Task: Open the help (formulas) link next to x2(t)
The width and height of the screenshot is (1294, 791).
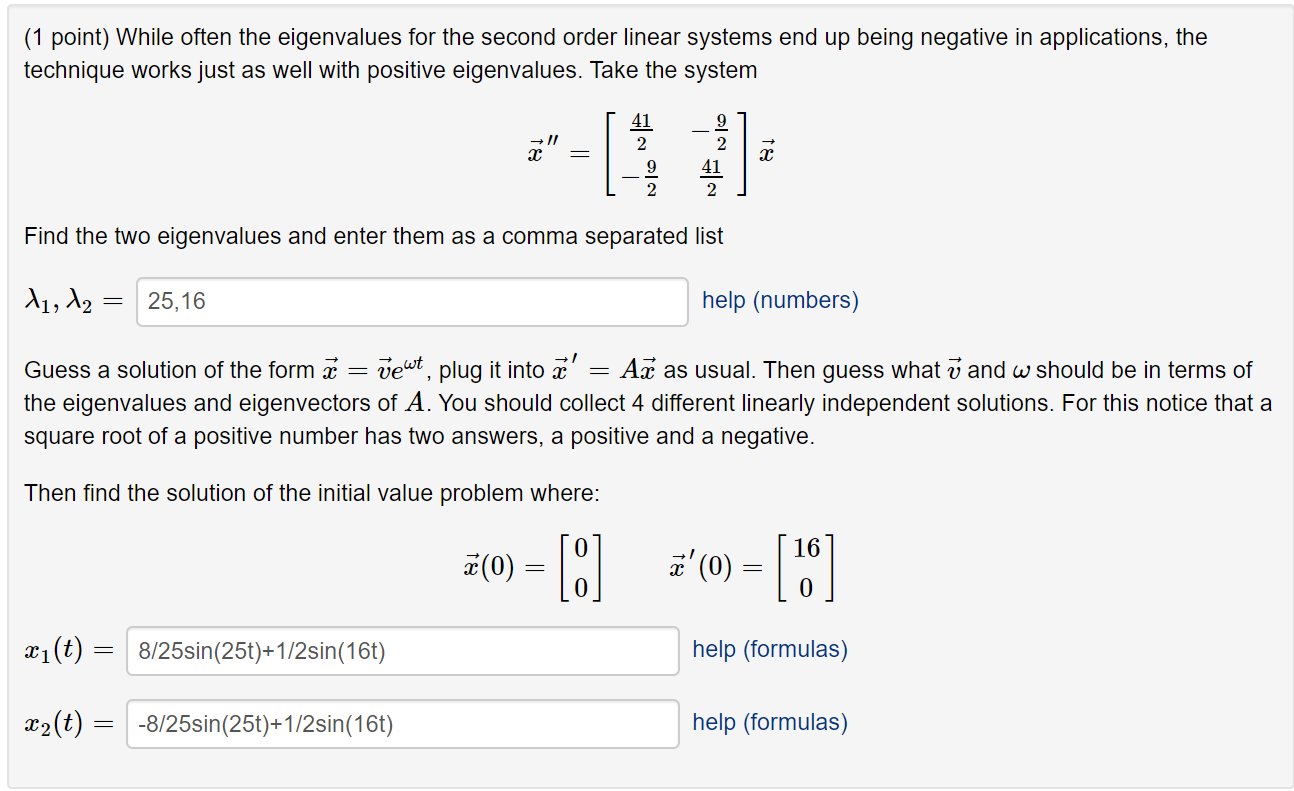Action: click(x=770, y=723)
